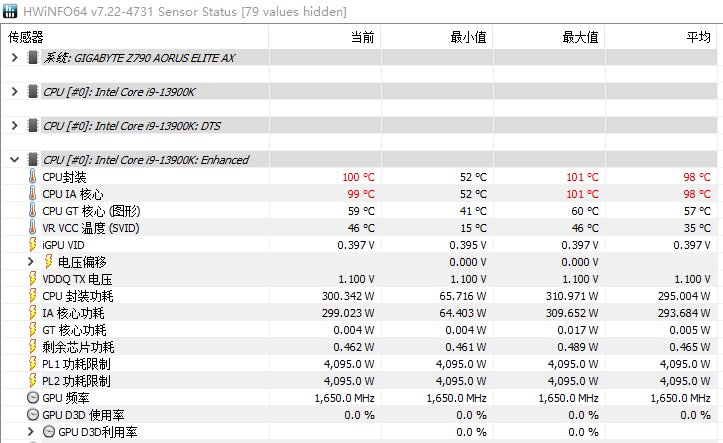This screenshot has width=723, height=443.
Task: Expand the GPU D3D利用率 sub-item
Action: click(x=31, y=432)
